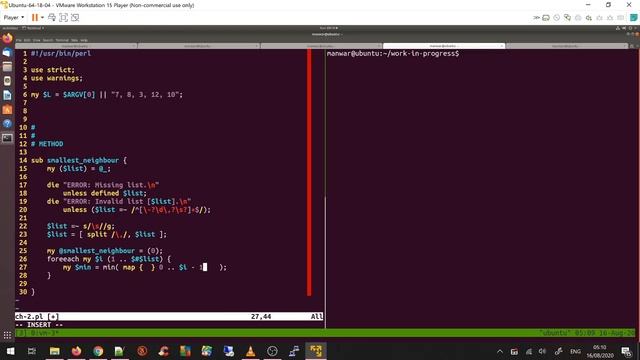Open the Windows Start menu
640x360 pixels.
10,351
